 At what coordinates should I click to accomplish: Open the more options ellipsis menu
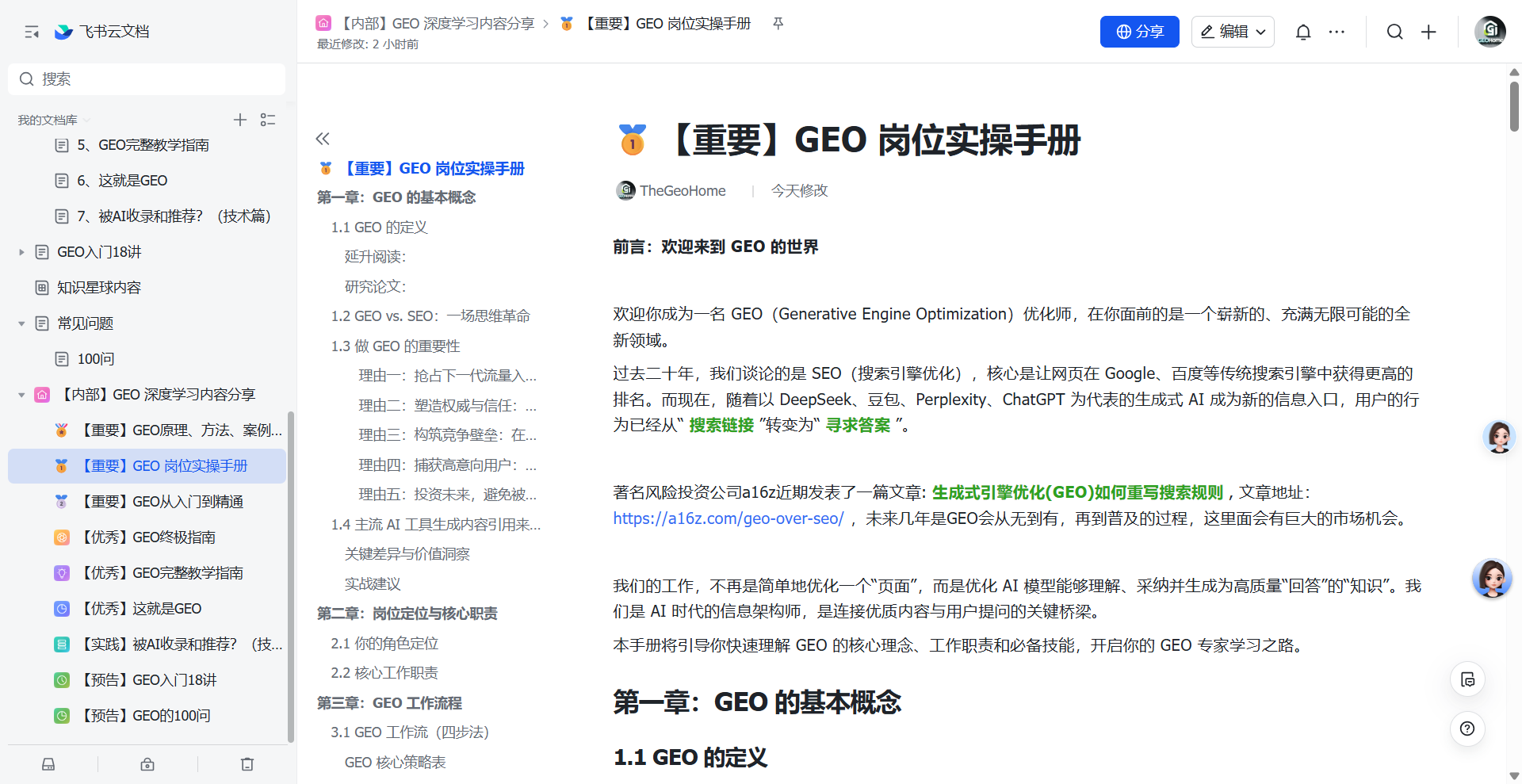(1337, 32)
